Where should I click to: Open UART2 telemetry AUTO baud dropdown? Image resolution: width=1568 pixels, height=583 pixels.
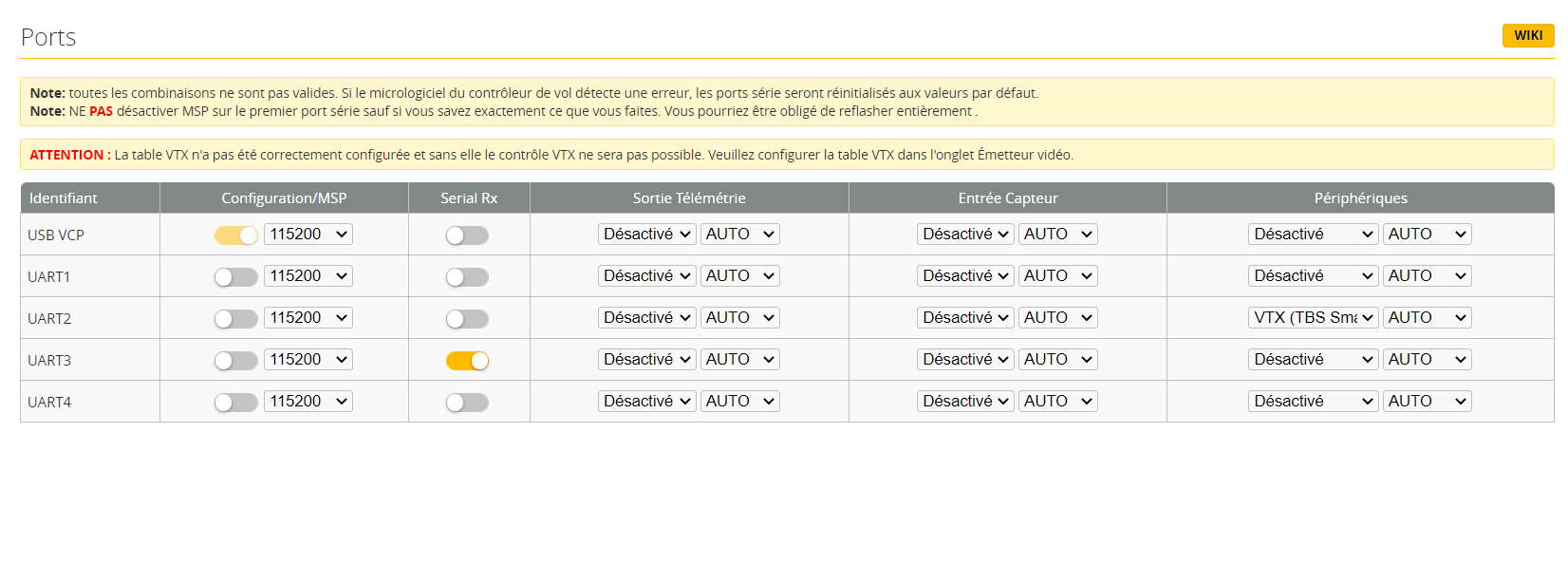click(x=739, y=318)
